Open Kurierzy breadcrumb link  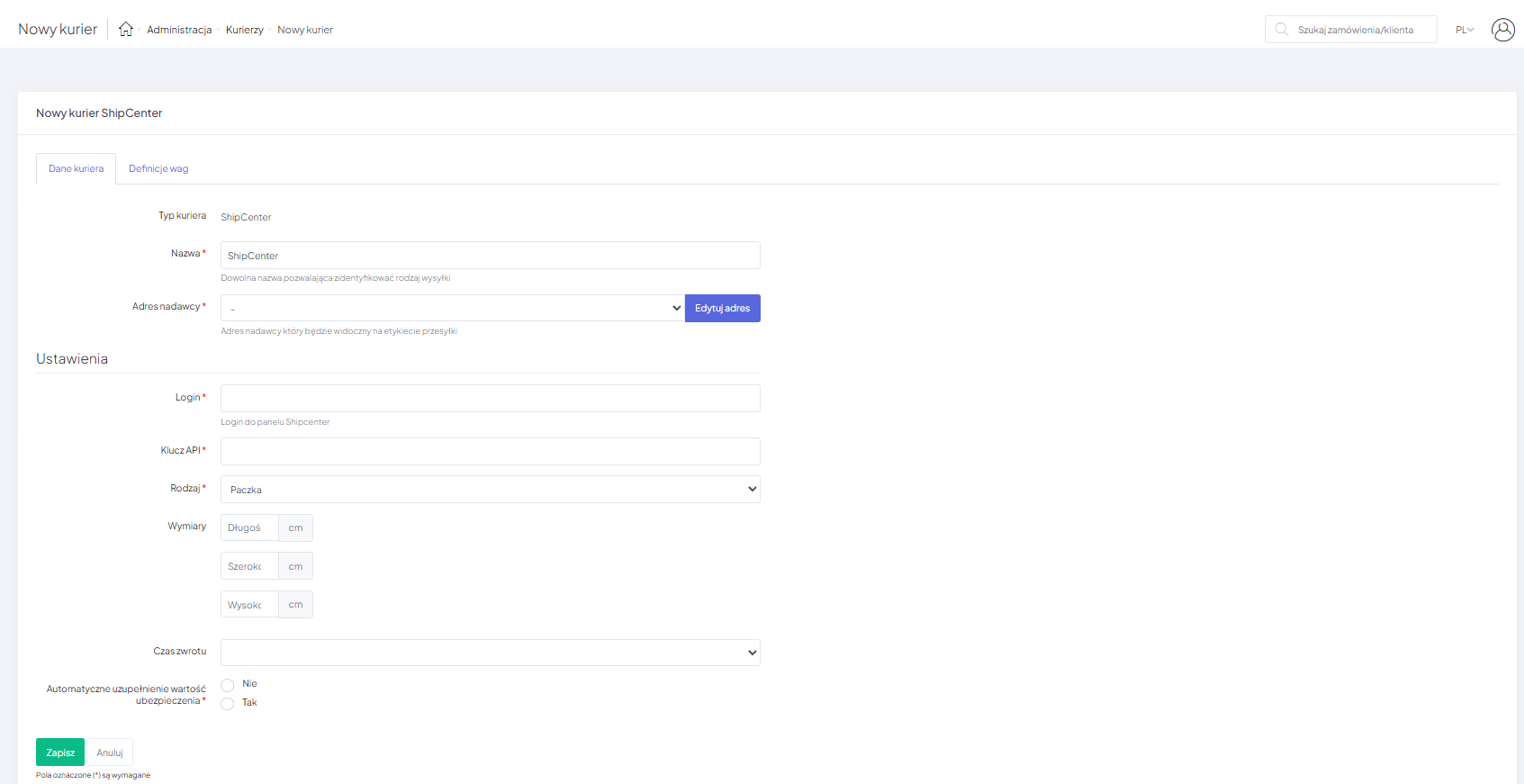244,30
